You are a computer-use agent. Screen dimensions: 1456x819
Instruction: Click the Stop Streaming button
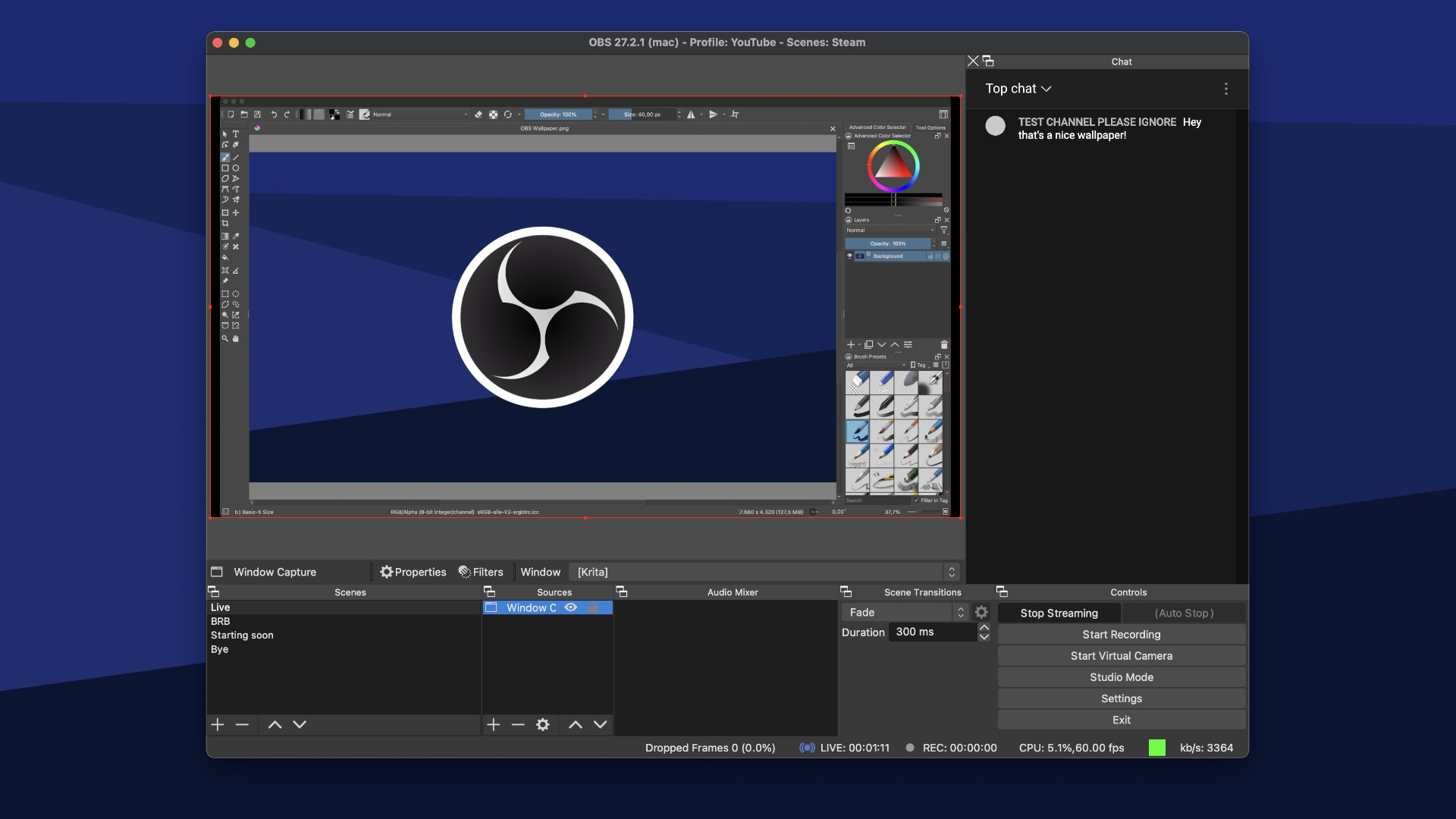(x=1057, y=612)
